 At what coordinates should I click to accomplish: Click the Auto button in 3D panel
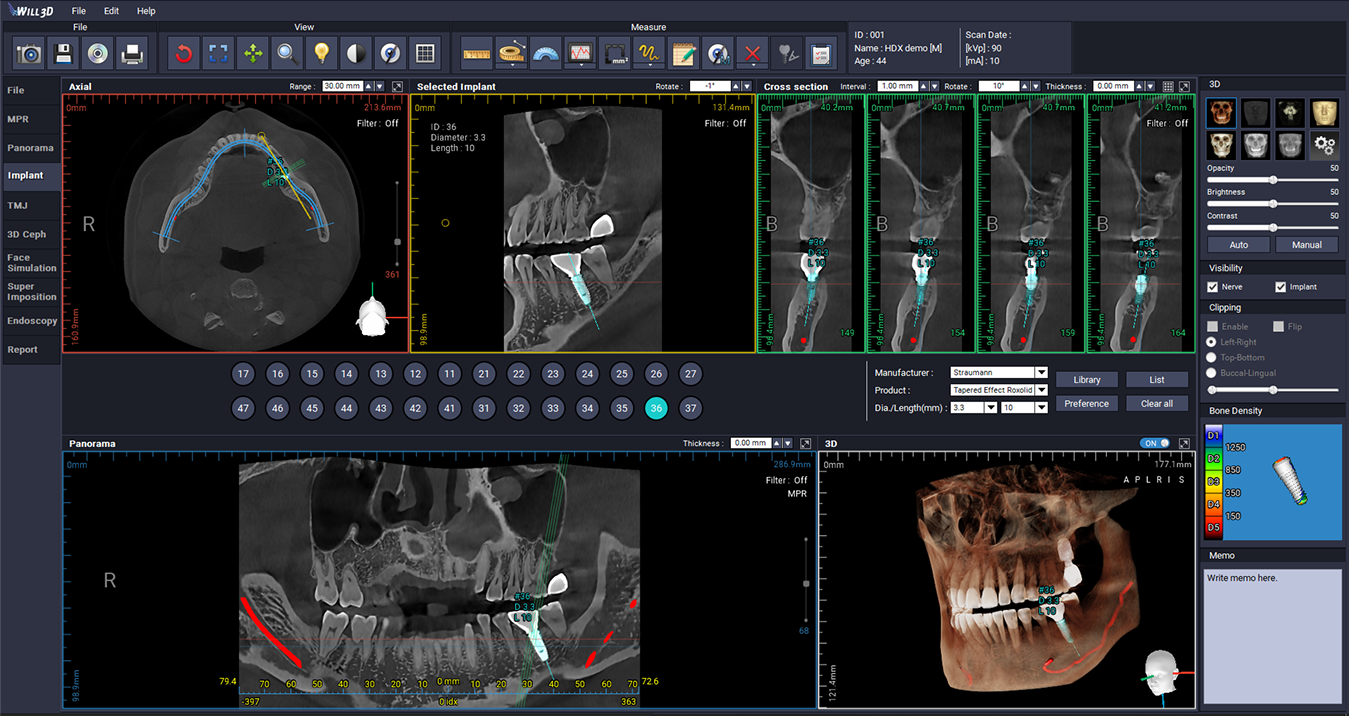[x=1238, y=245]
